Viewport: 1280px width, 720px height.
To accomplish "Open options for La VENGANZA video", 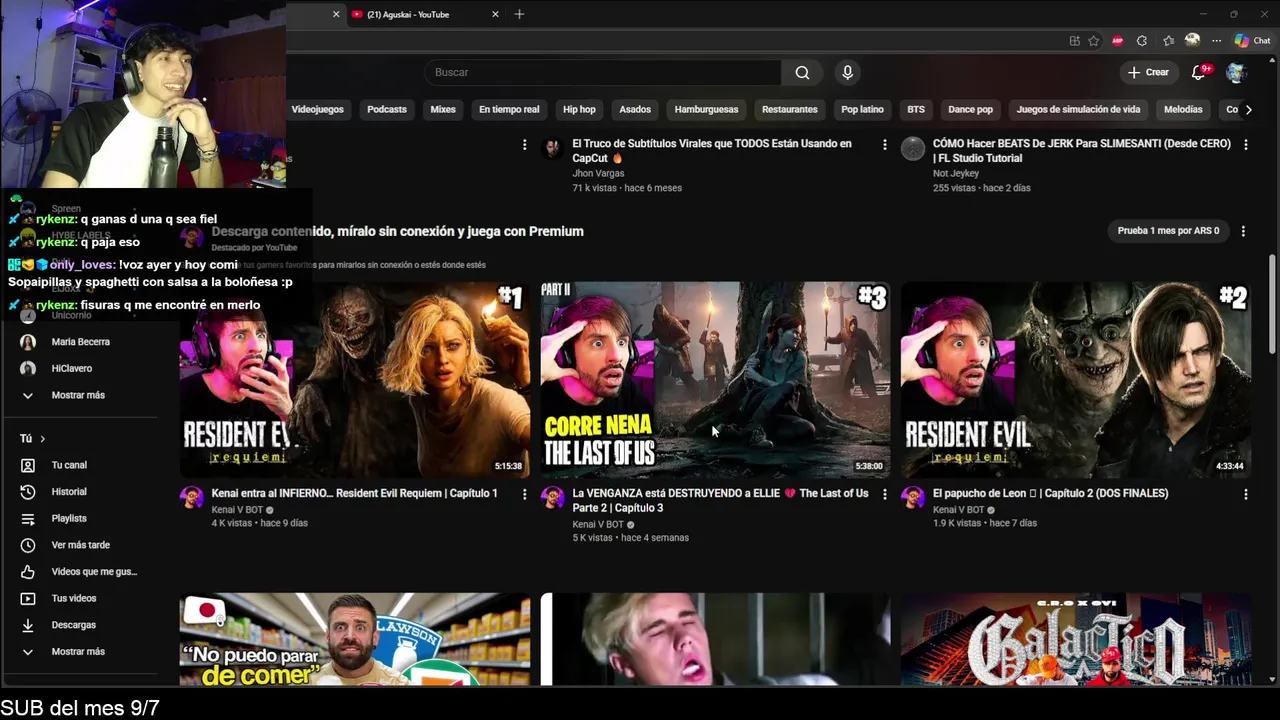I will (884, 494).
